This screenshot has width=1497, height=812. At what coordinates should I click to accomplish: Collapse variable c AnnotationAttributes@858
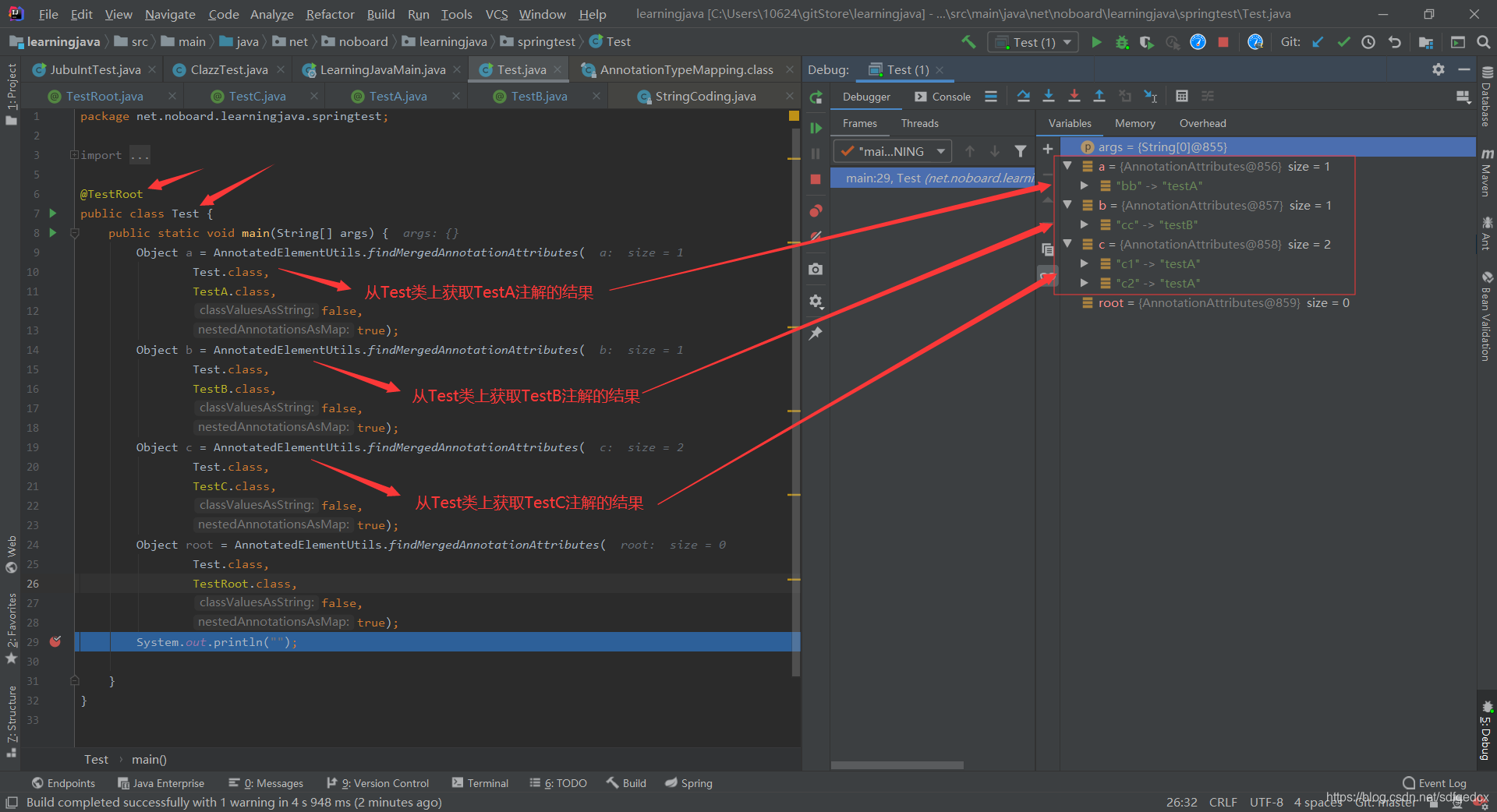click(x=1067, y=244)
